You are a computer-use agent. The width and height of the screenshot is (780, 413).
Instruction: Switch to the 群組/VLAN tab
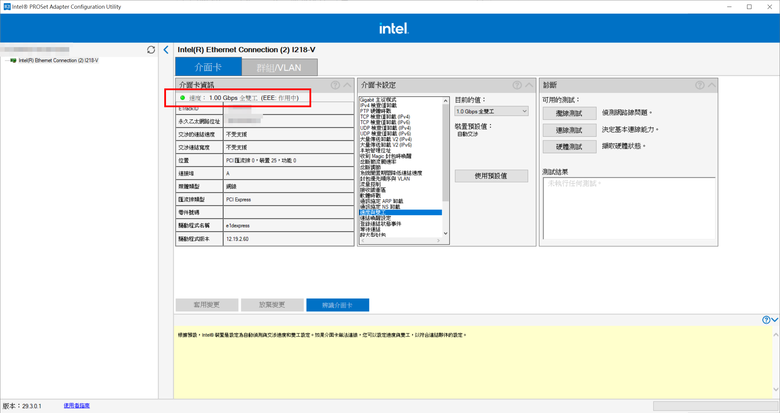tap(279, 68)
